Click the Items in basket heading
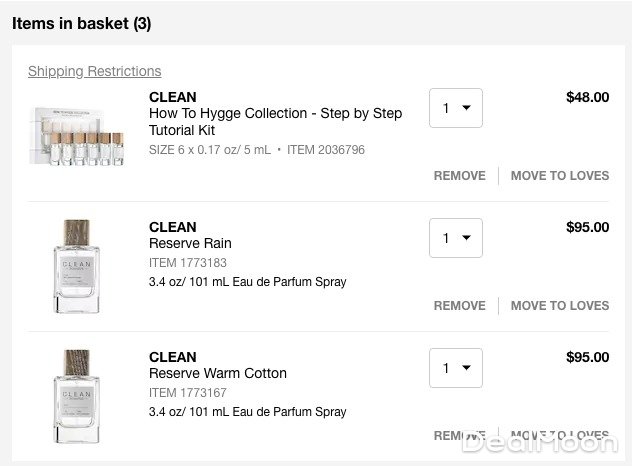 click(x=82, y=23)
